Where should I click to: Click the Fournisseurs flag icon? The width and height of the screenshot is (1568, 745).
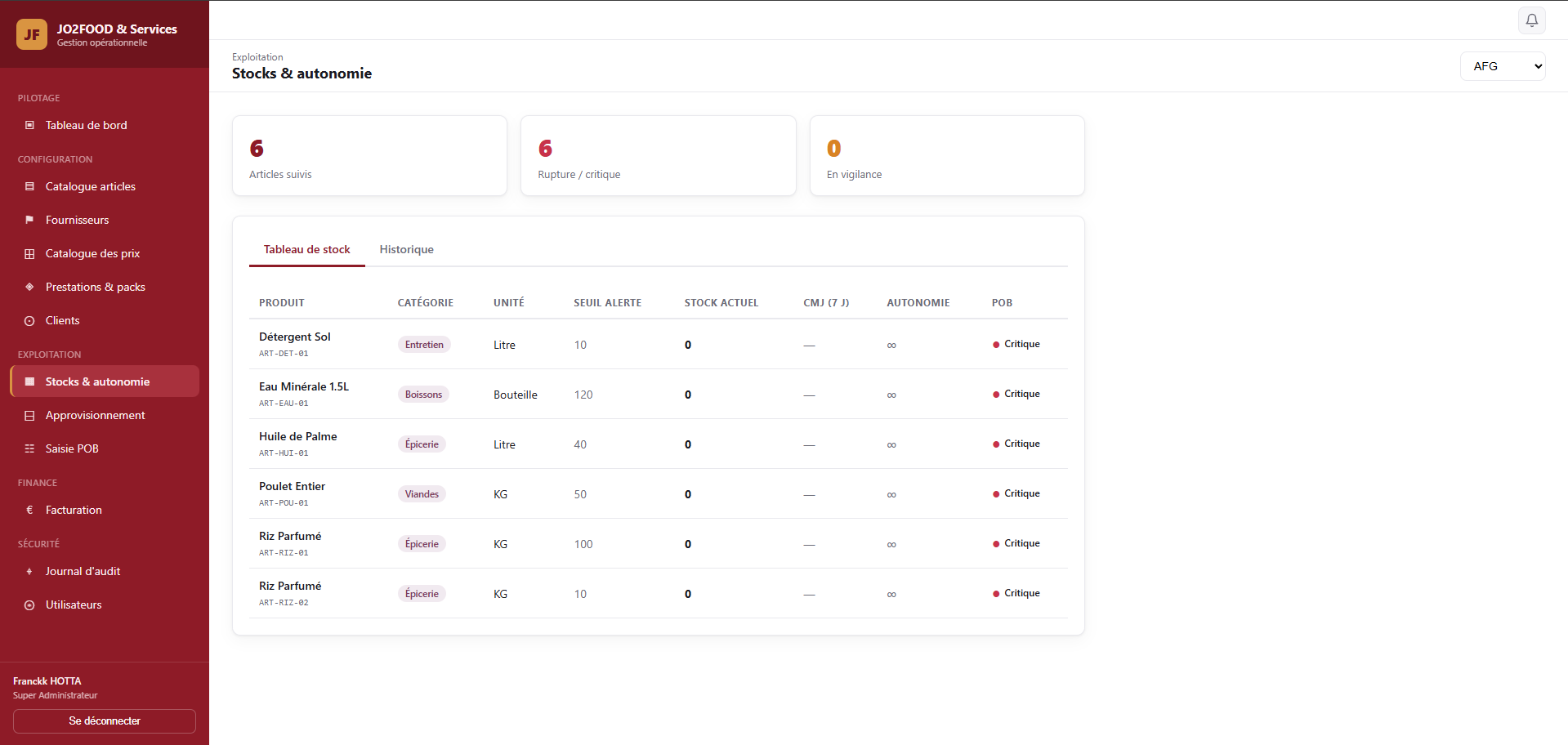tap(29, 220)
